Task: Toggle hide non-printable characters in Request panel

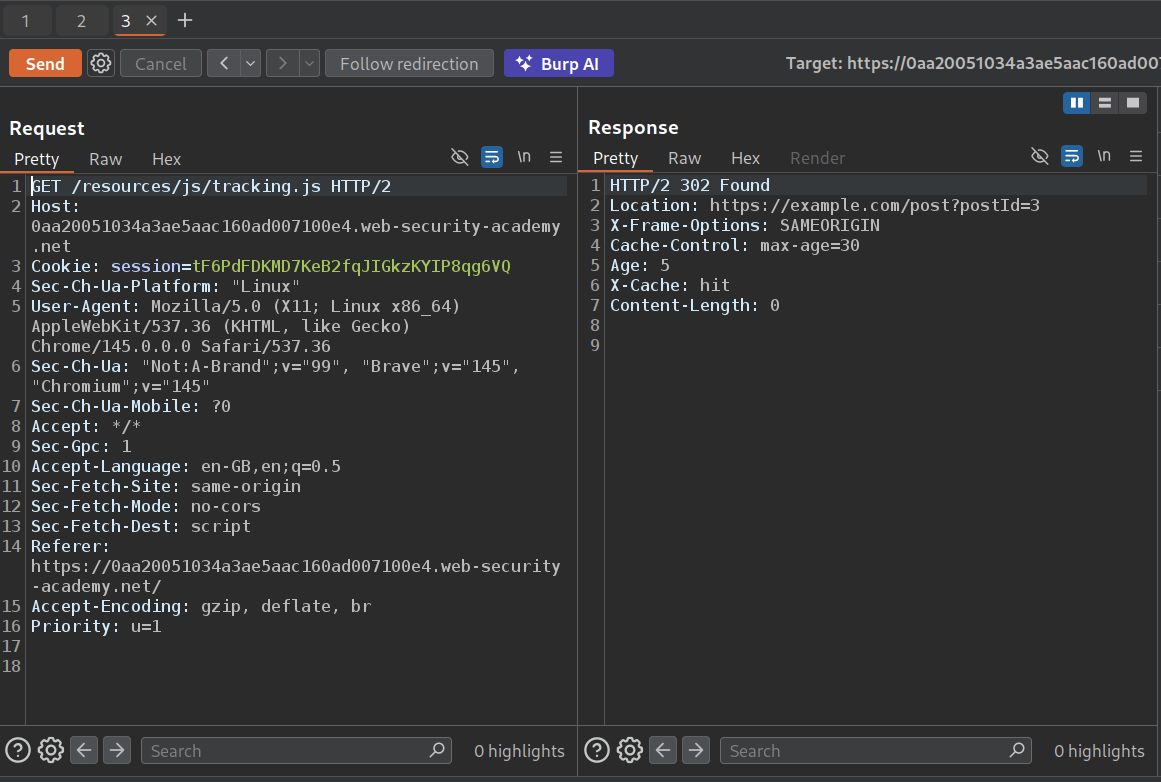Action: coord(460,157)
